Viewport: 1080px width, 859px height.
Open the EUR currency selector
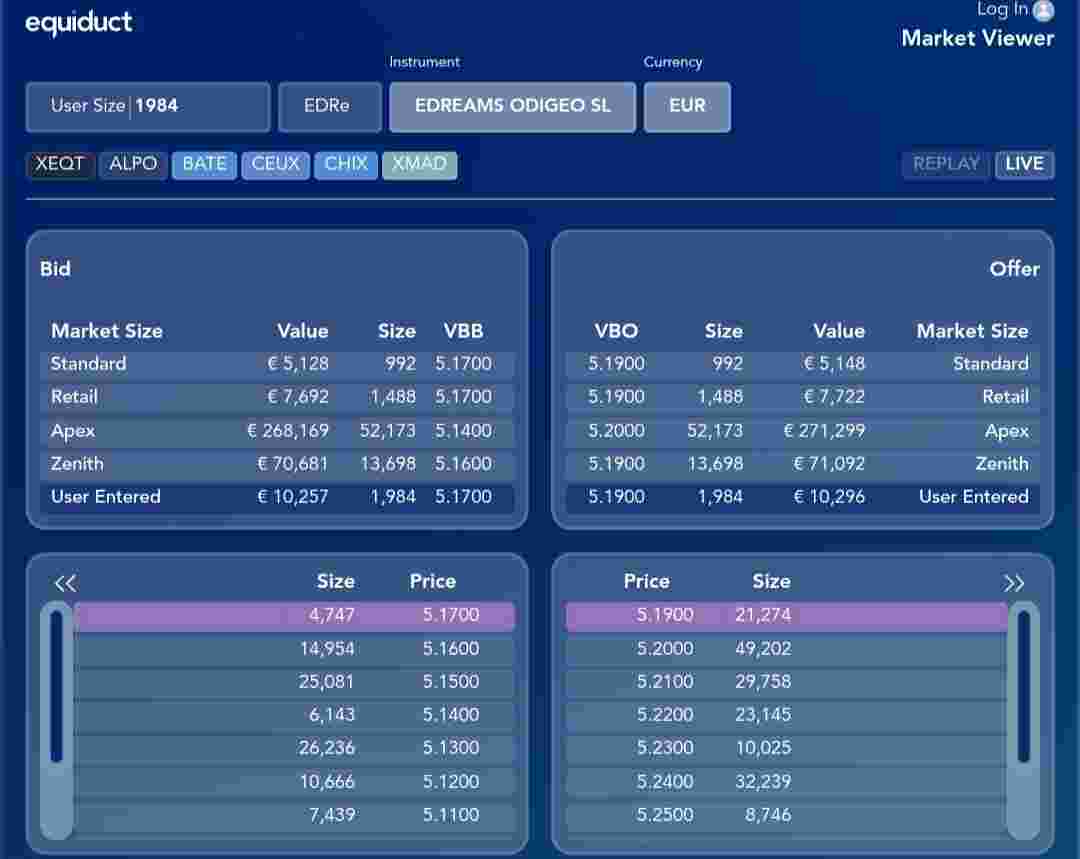[687, 107]
